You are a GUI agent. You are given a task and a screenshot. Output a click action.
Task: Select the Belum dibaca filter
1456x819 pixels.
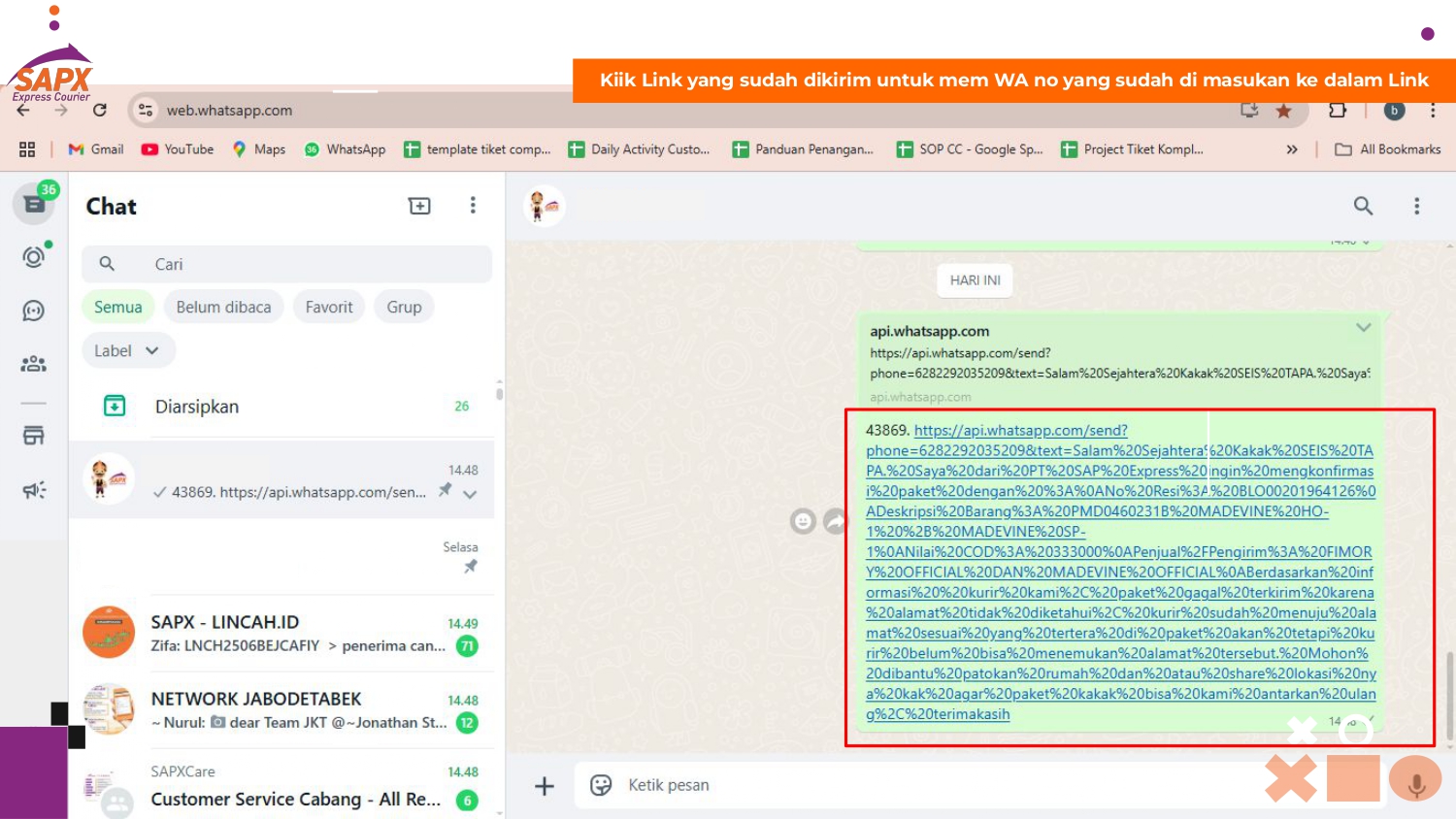tap(223, 307)
